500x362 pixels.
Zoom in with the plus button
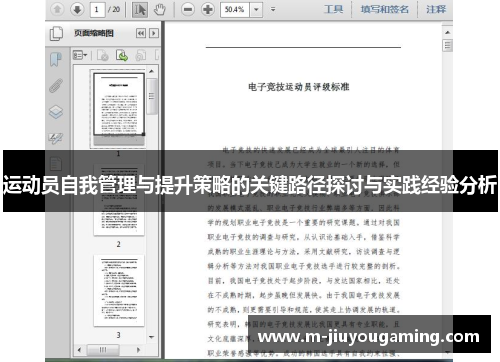[x=208, y=9]
